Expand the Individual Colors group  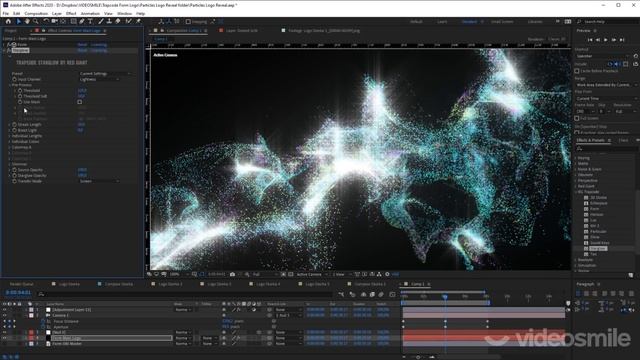9,142
